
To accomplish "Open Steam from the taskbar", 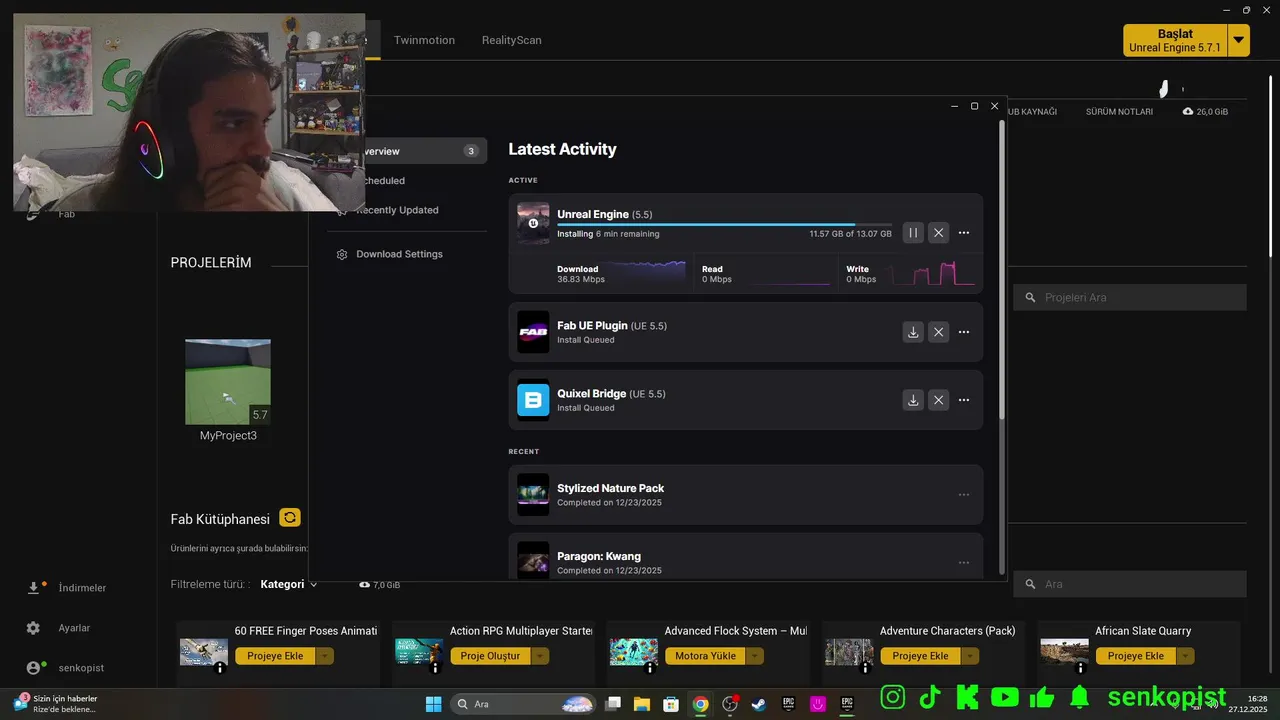I will click(x=760, y=704).
